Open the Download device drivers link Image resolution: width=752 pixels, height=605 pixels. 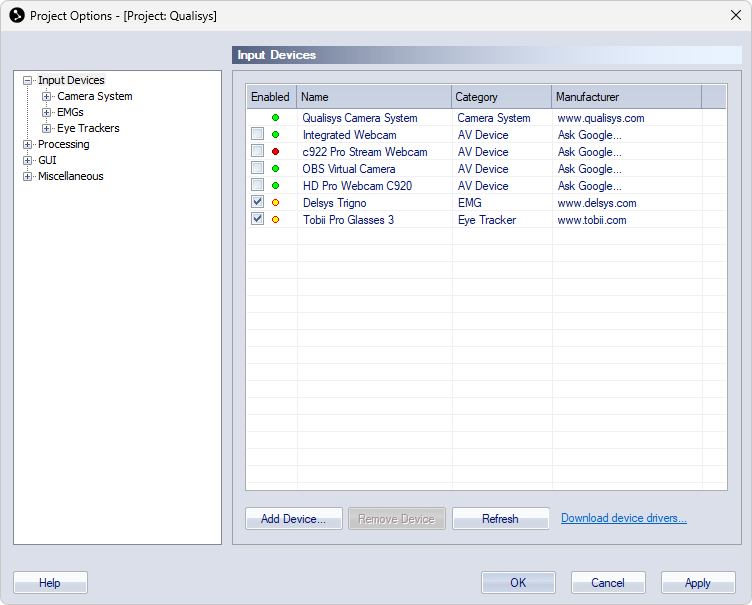(x=623, y=518)
